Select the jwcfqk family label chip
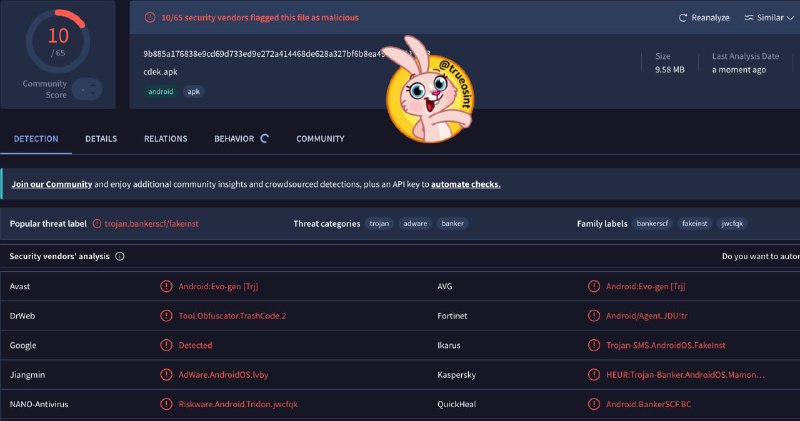Screen dimensions: 800x421 pos(732,224)
